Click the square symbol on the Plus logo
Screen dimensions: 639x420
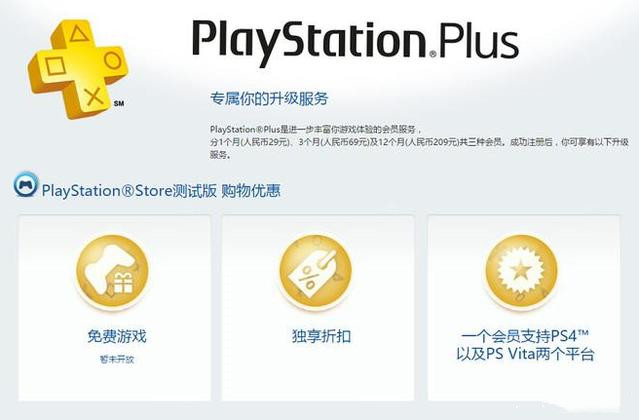click(x=55, y=66)
